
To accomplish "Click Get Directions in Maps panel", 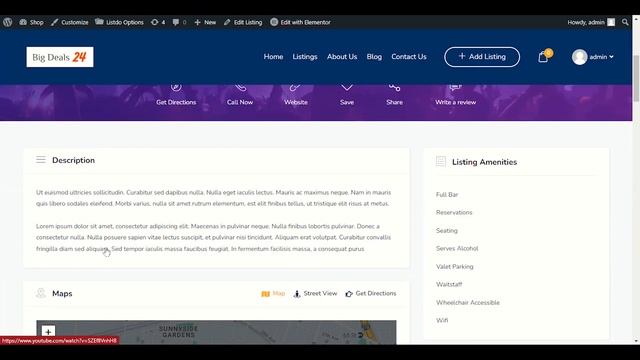I will pyautogui.click(x=371, y=293).
